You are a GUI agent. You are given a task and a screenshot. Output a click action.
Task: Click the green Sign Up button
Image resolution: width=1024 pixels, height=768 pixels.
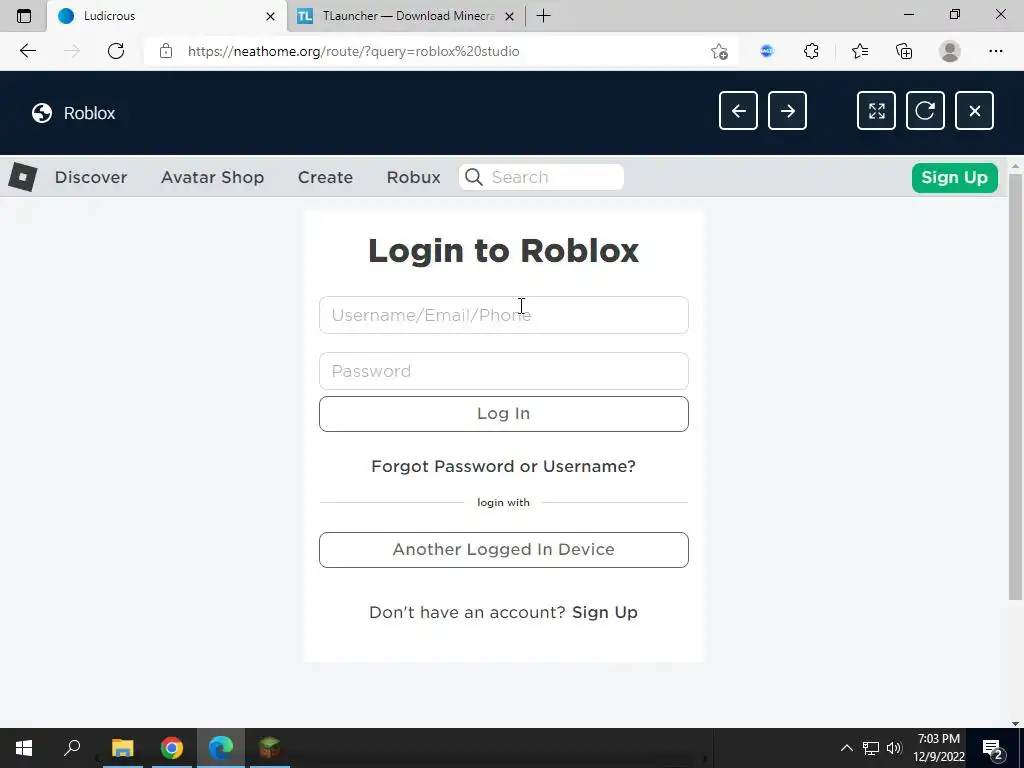tap(955, 178)
